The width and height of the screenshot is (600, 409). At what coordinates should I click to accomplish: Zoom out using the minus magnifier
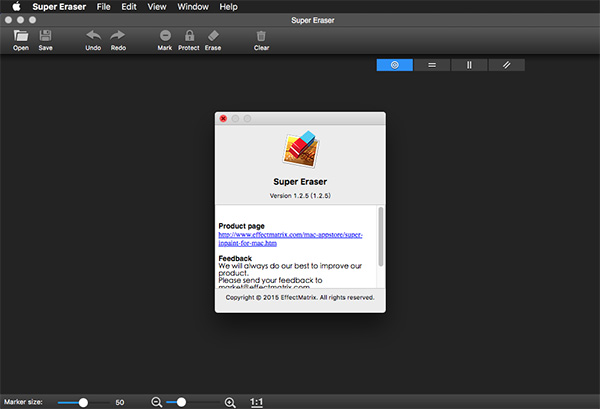(157, 402)
